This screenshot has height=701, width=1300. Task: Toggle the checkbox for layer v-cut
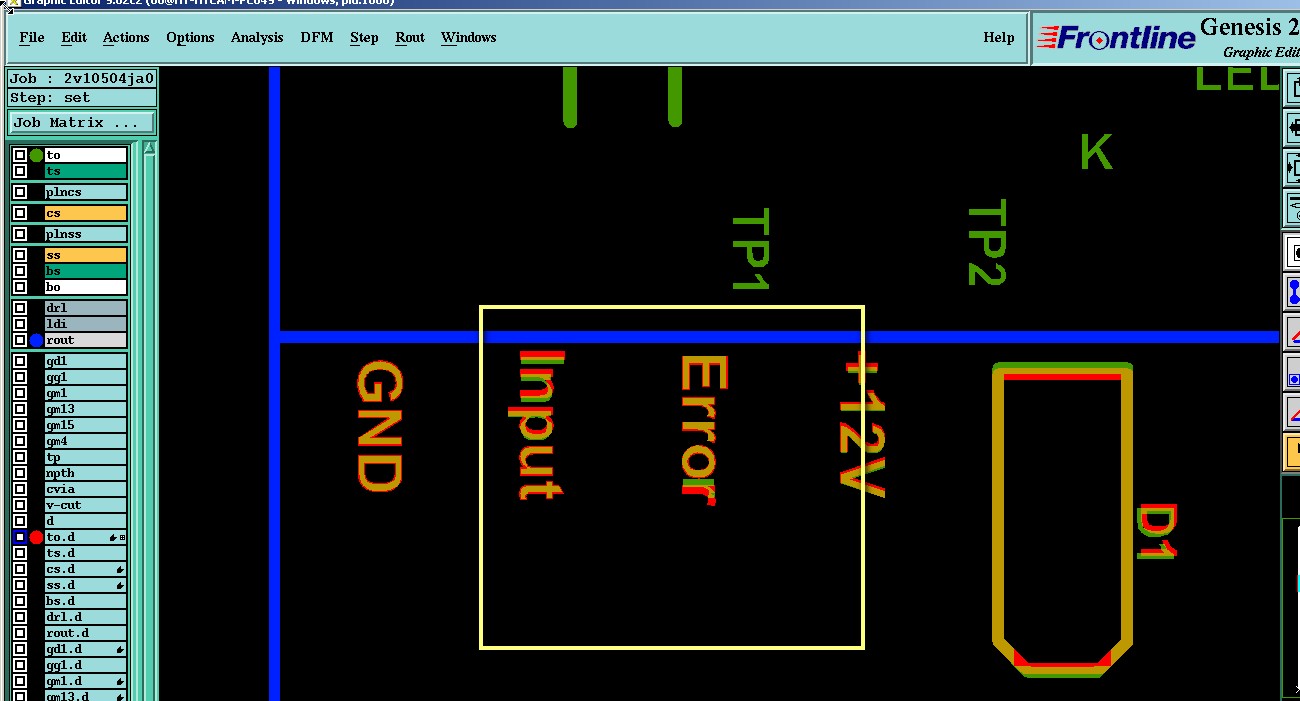coord(20,505)
